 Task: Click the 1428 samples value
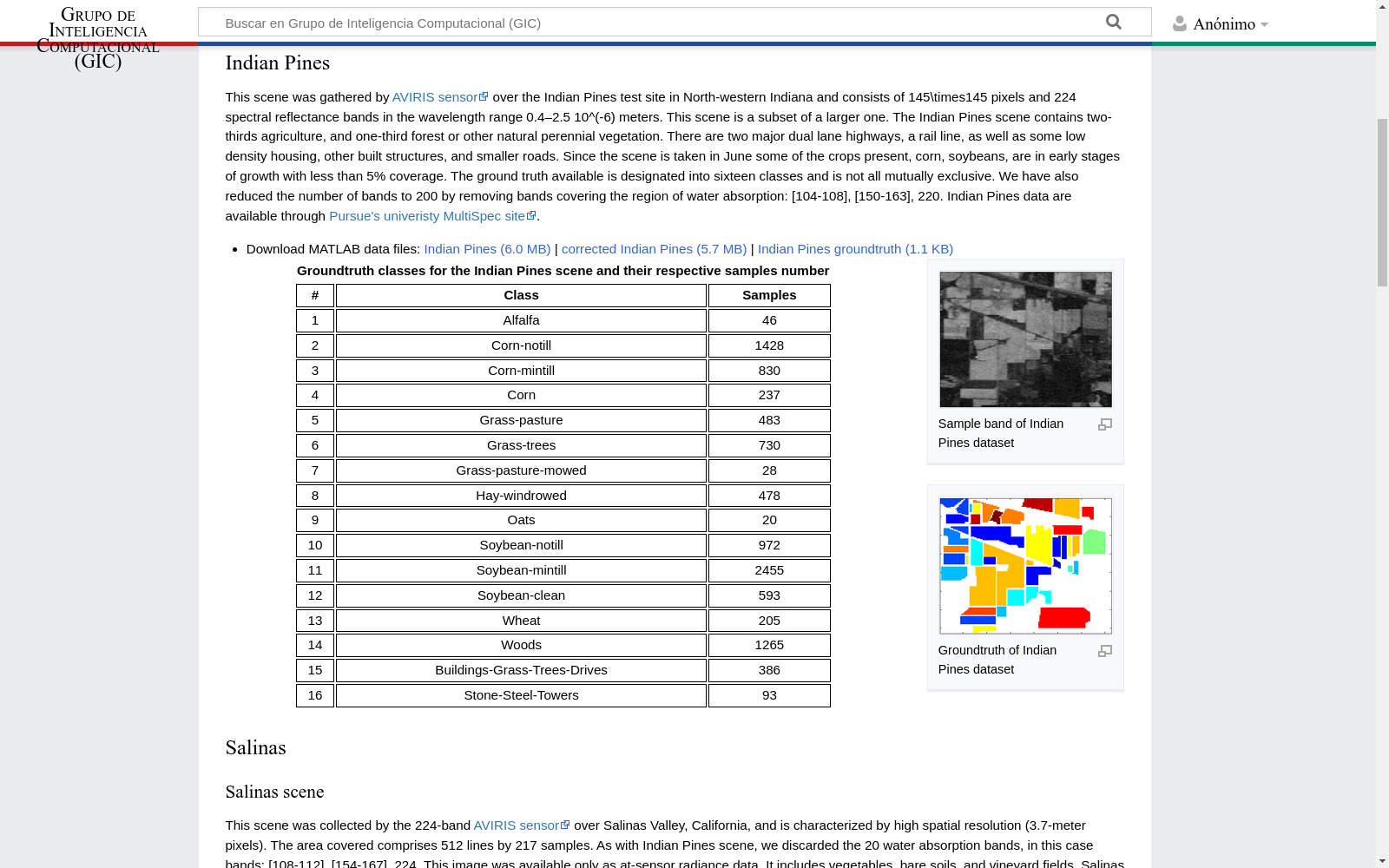[769, 346]
